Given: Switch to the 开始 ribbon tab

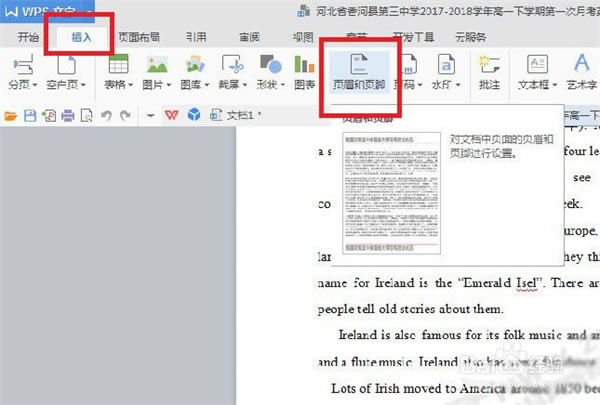Looking at the screenshot, I should [28, 37].
